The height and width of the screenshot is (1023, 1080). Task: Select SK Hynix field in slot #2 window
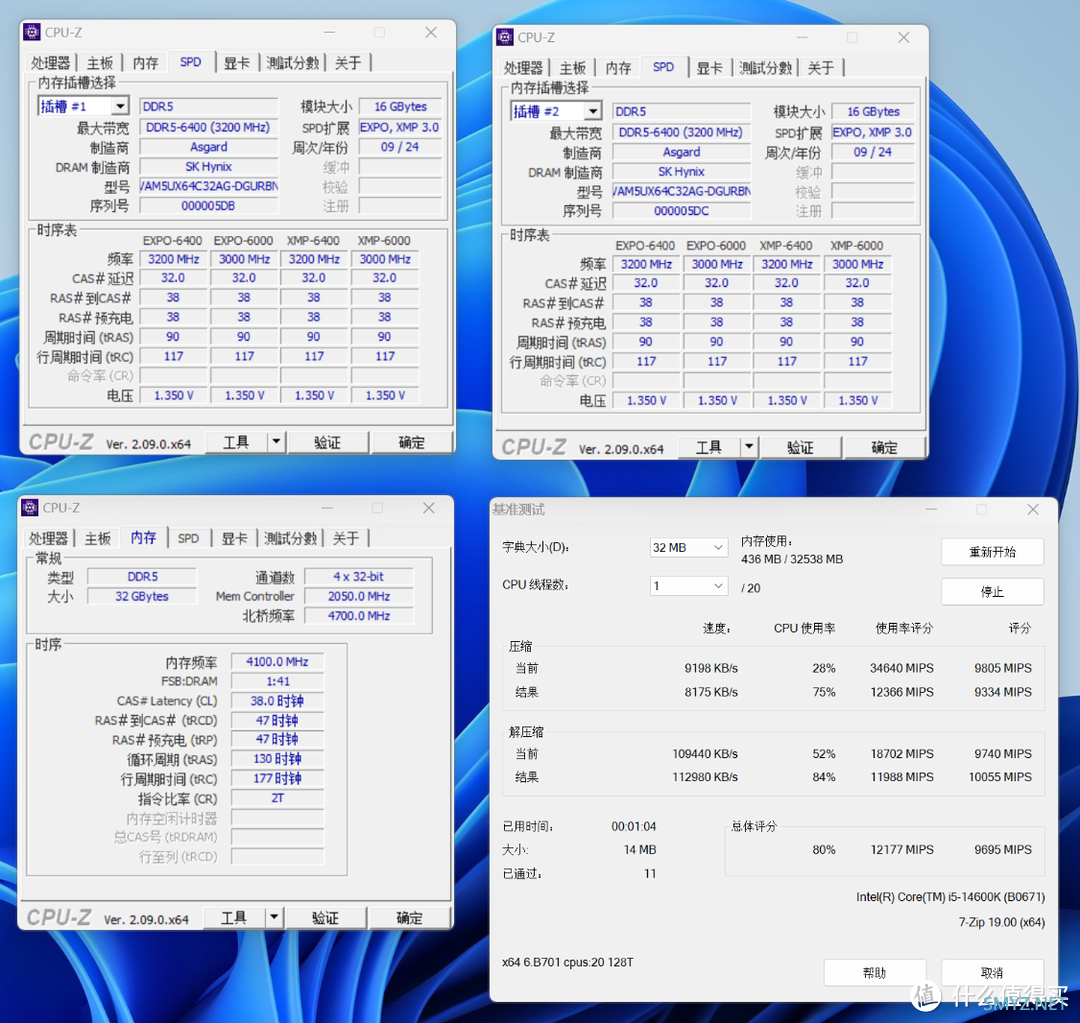(681, 171)
